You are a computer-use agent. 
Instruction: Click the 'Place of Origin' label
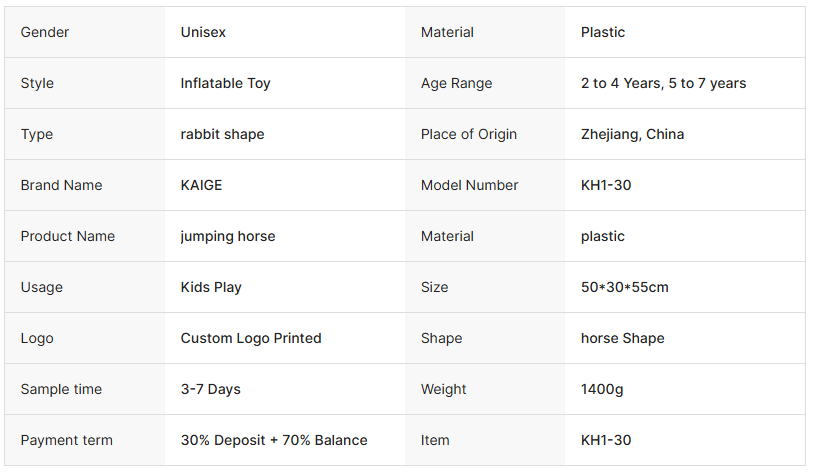(x=468, y=135)
